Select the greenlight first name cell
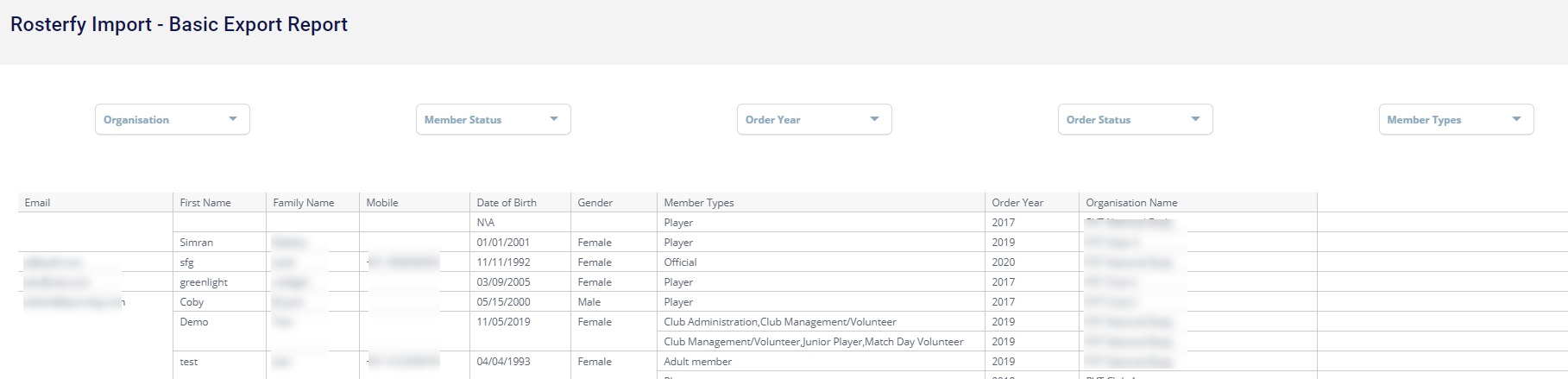Screen dimensions: 1568x379 pyautogui.click(x=205, y=282)
